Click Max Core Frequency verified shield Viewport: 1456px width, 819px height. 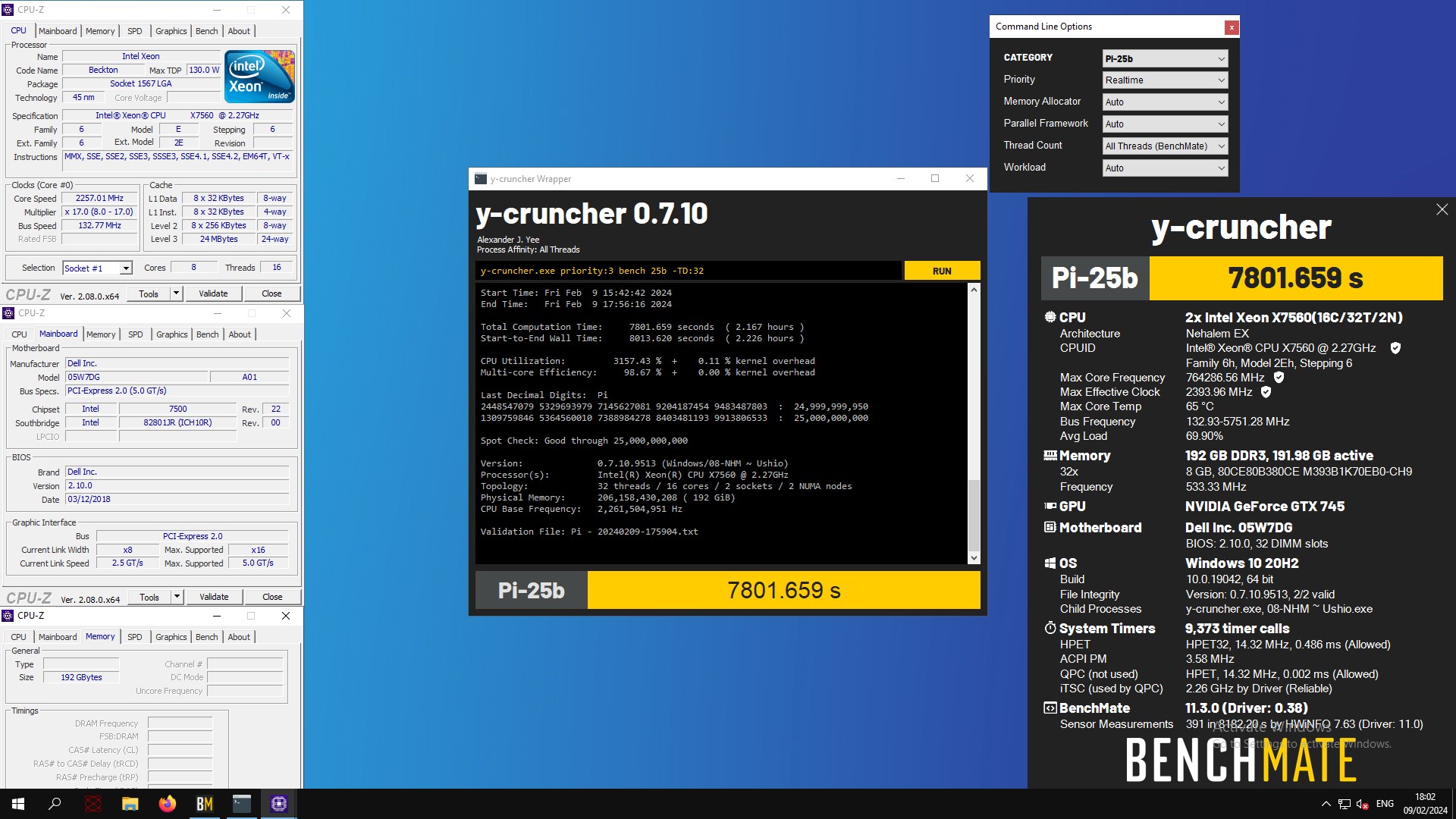pos(1279,378)
